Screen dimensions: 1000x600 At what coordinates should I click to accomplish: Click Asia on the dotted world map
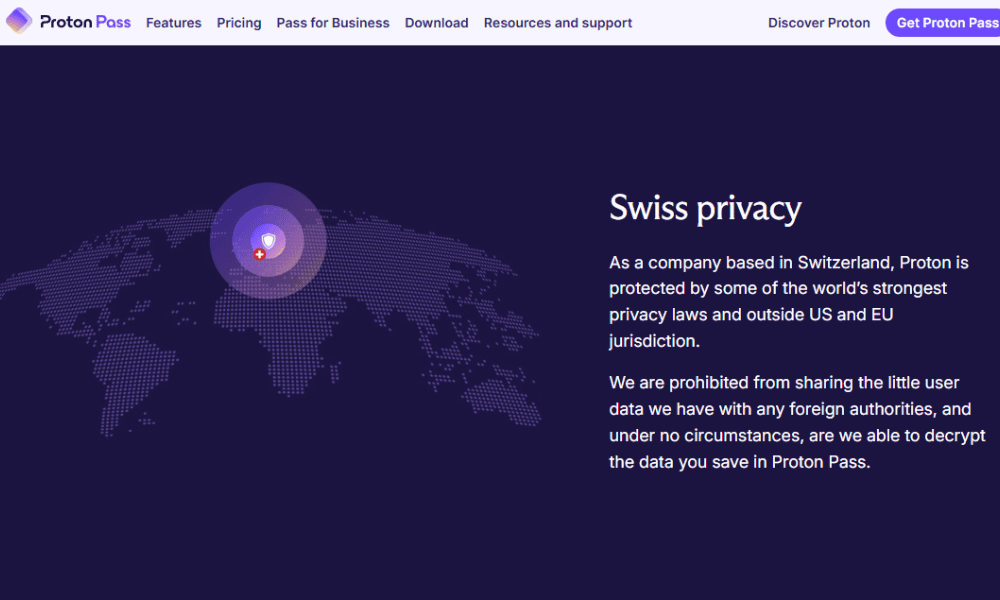click(420, 270)
